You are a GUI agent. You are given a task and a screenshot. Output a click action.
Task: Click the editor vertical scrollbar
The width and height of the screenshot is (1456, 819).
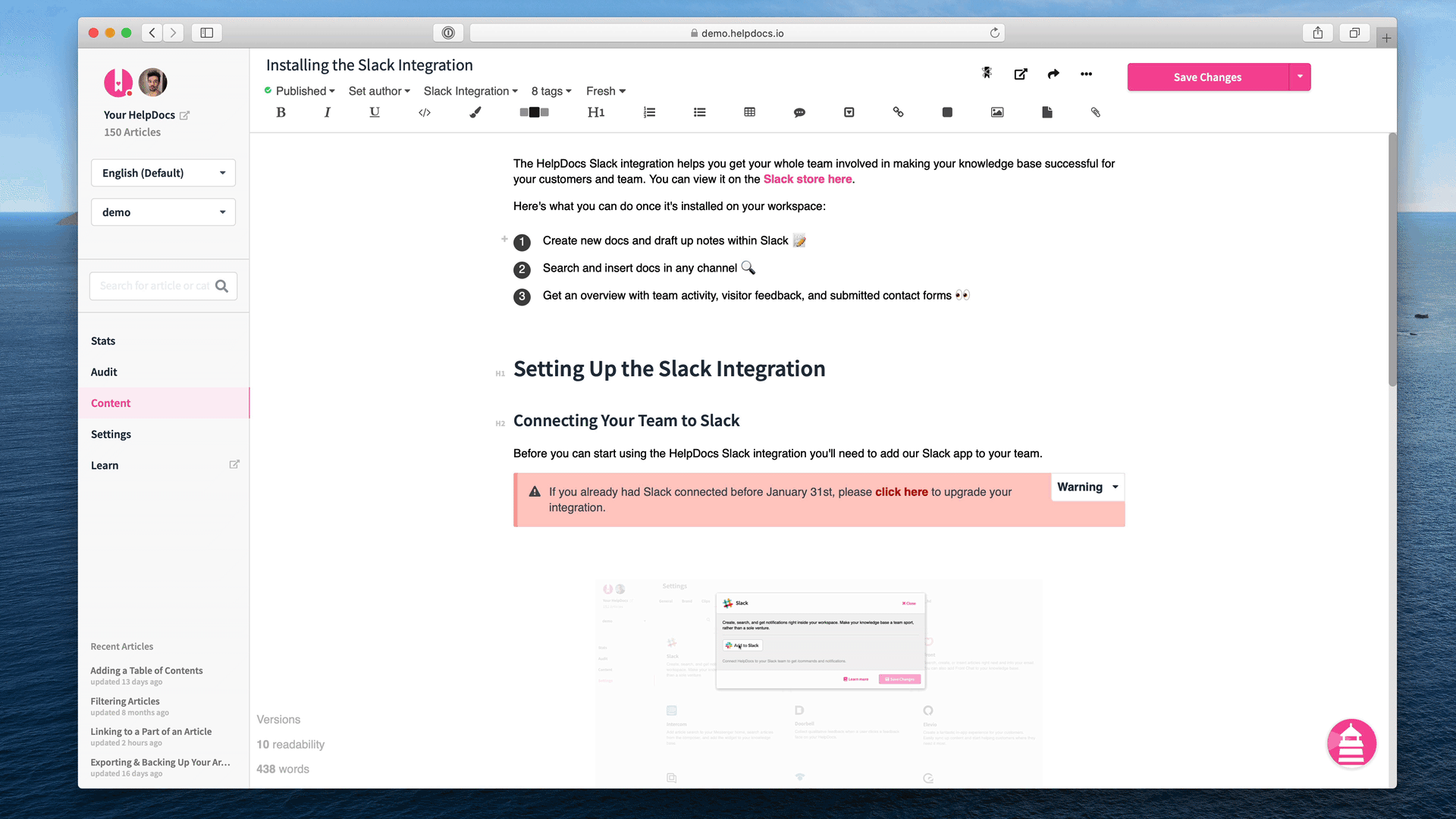[1392, 259]
